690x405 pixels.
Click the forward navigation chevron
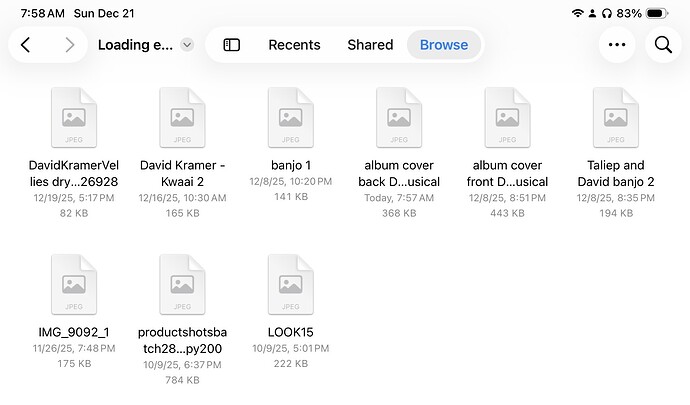69,45
